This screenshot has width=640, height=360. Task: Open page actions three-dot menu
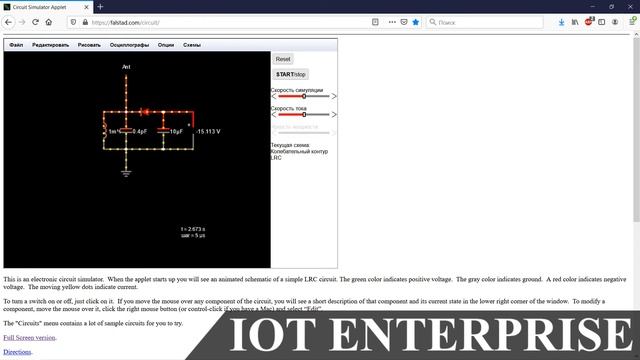392,22
